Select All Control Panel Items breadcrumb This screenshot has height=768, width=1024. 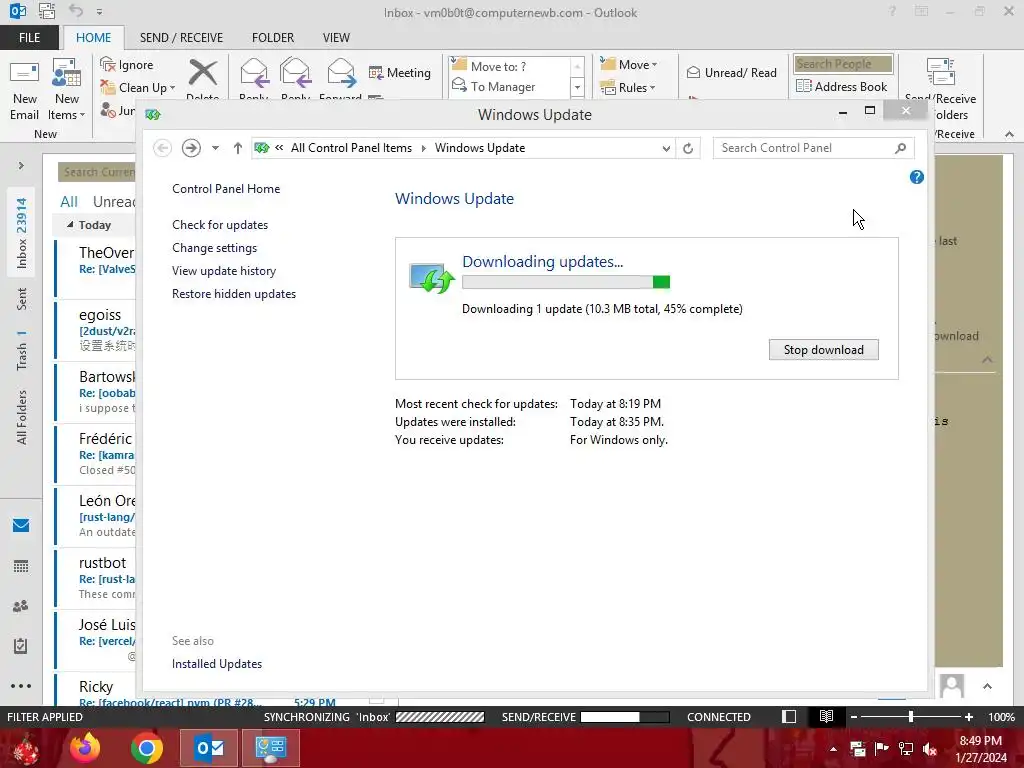click(351, 148)
